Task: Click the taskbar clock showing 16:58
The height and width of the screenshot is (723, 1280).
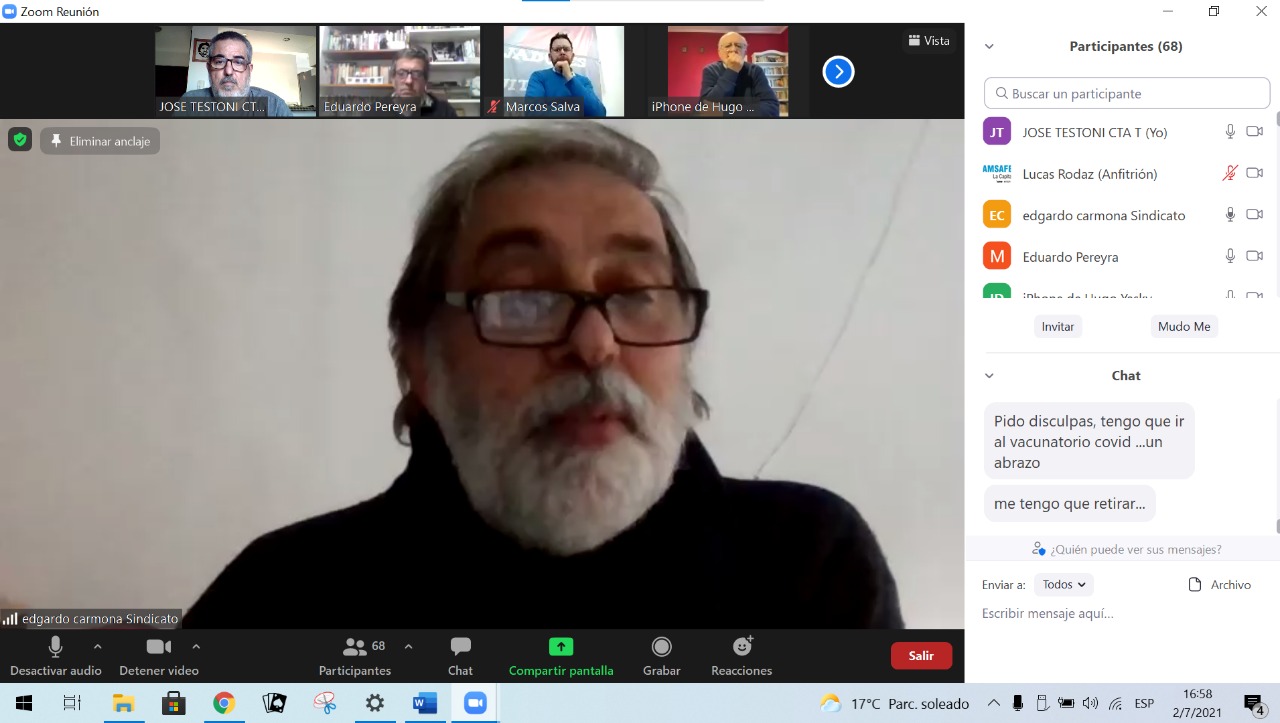Action: coord(1198,703)
